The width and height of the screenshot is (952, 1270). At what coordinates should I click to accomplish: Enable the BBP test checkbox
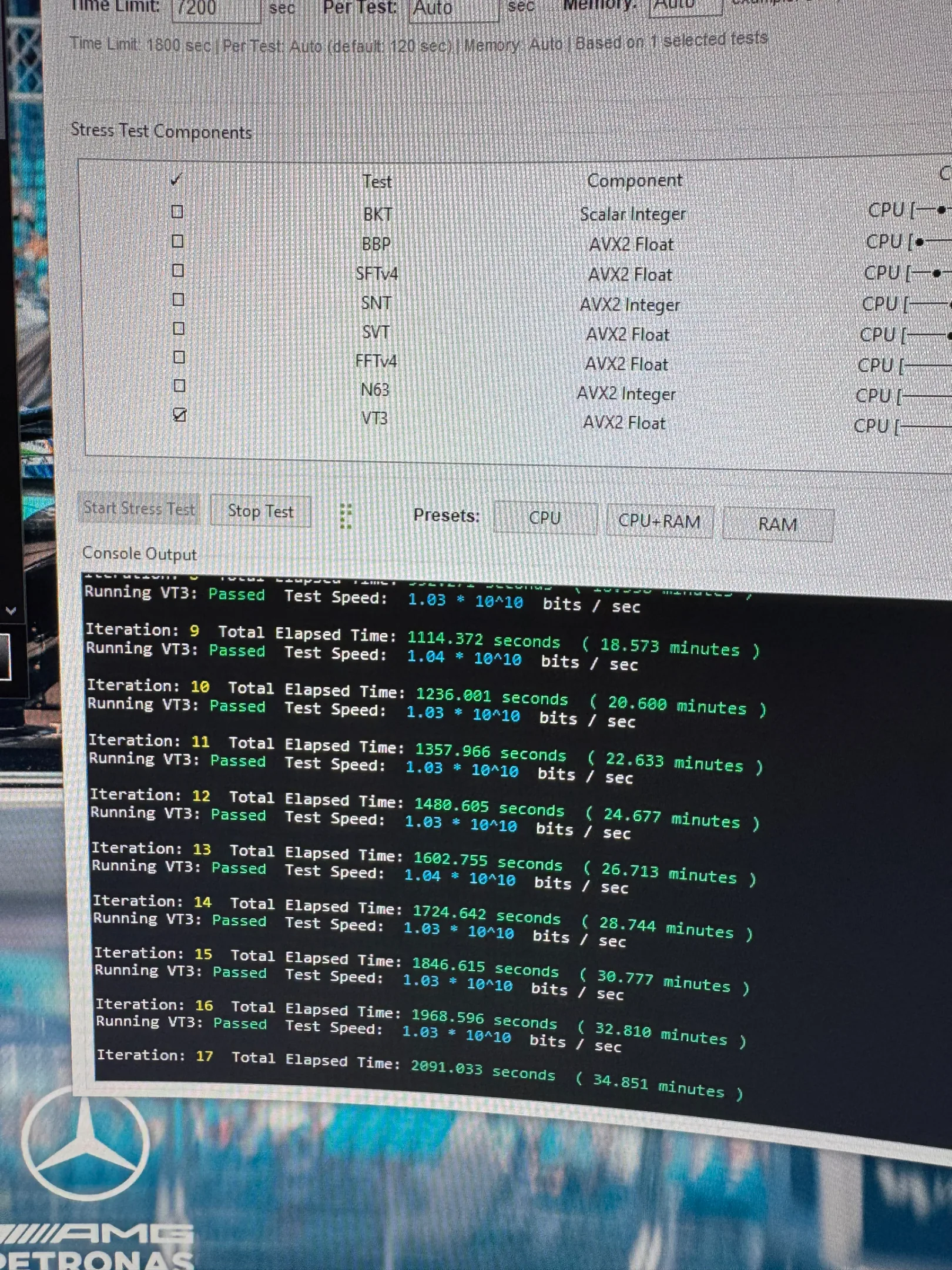177,241
